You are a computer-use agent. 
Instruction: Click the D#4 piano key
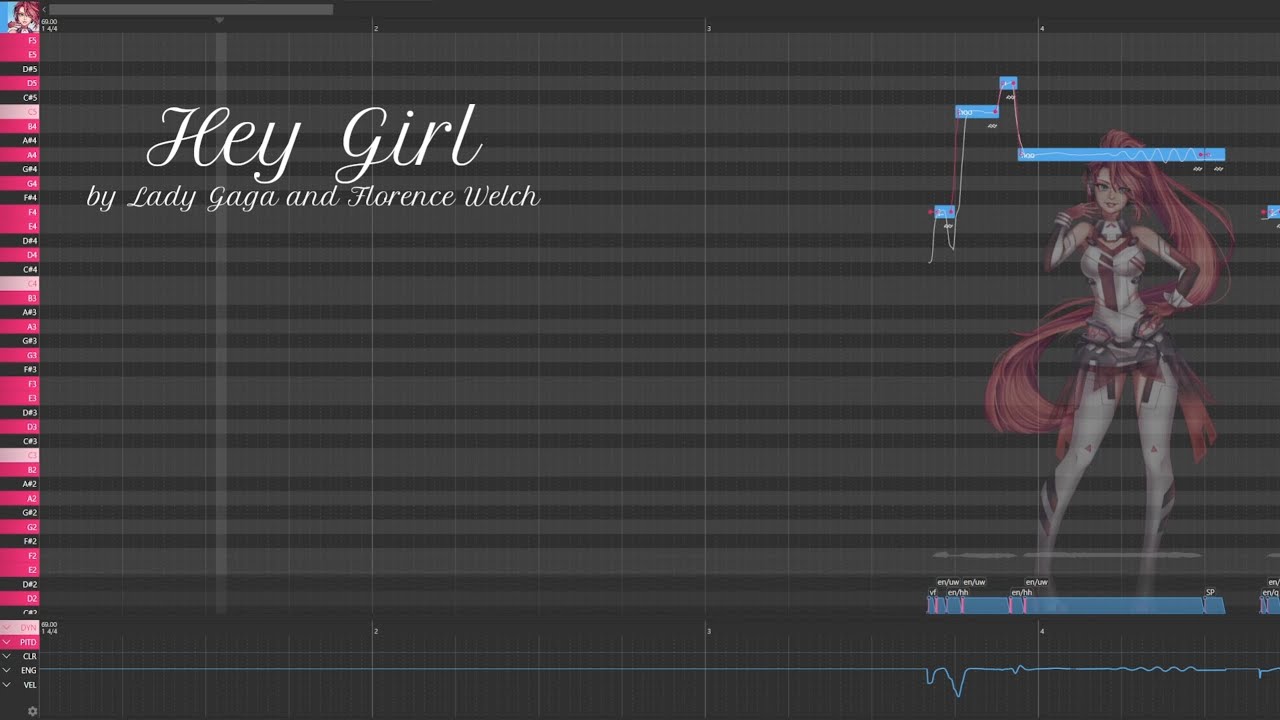coord(20,241)
